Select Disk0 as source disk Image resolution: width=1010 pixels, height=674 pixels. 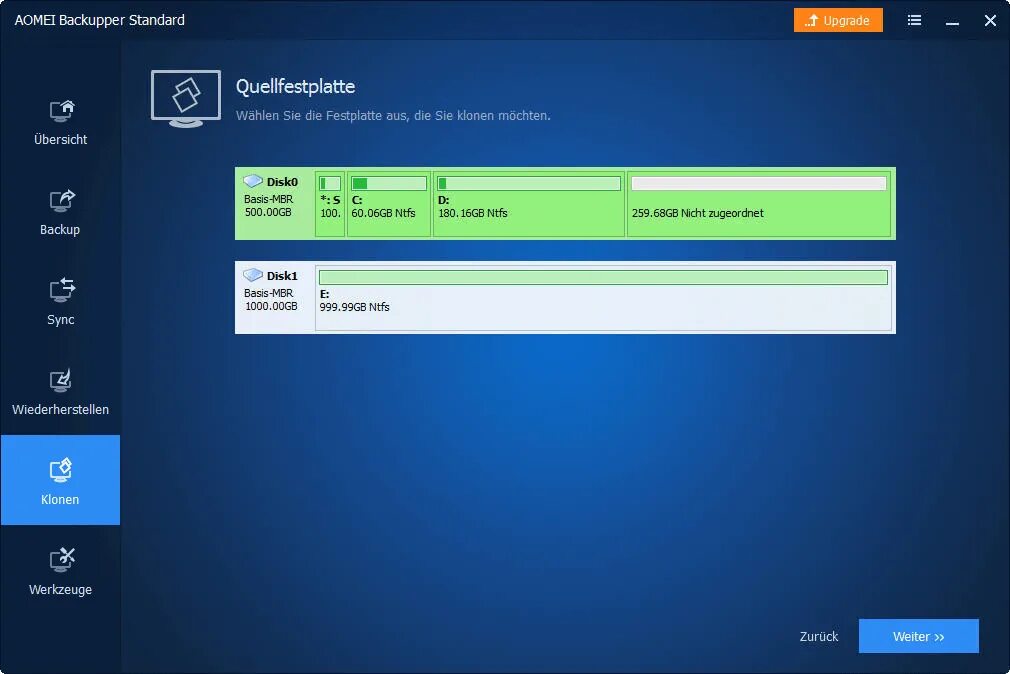(x=565, y=204)
